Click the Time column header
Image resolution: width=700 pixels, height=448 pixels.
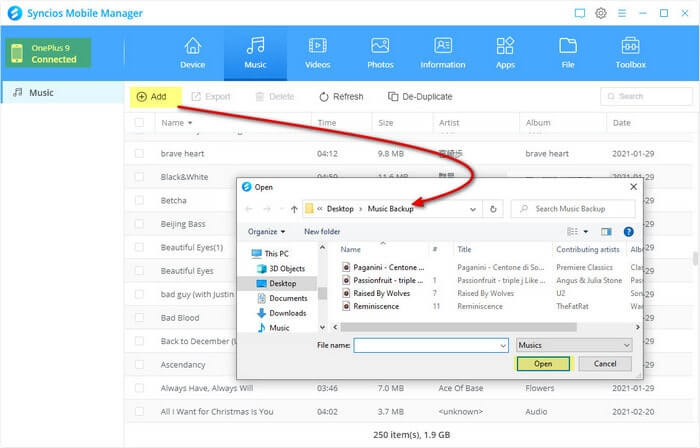(x=327, y=123)
